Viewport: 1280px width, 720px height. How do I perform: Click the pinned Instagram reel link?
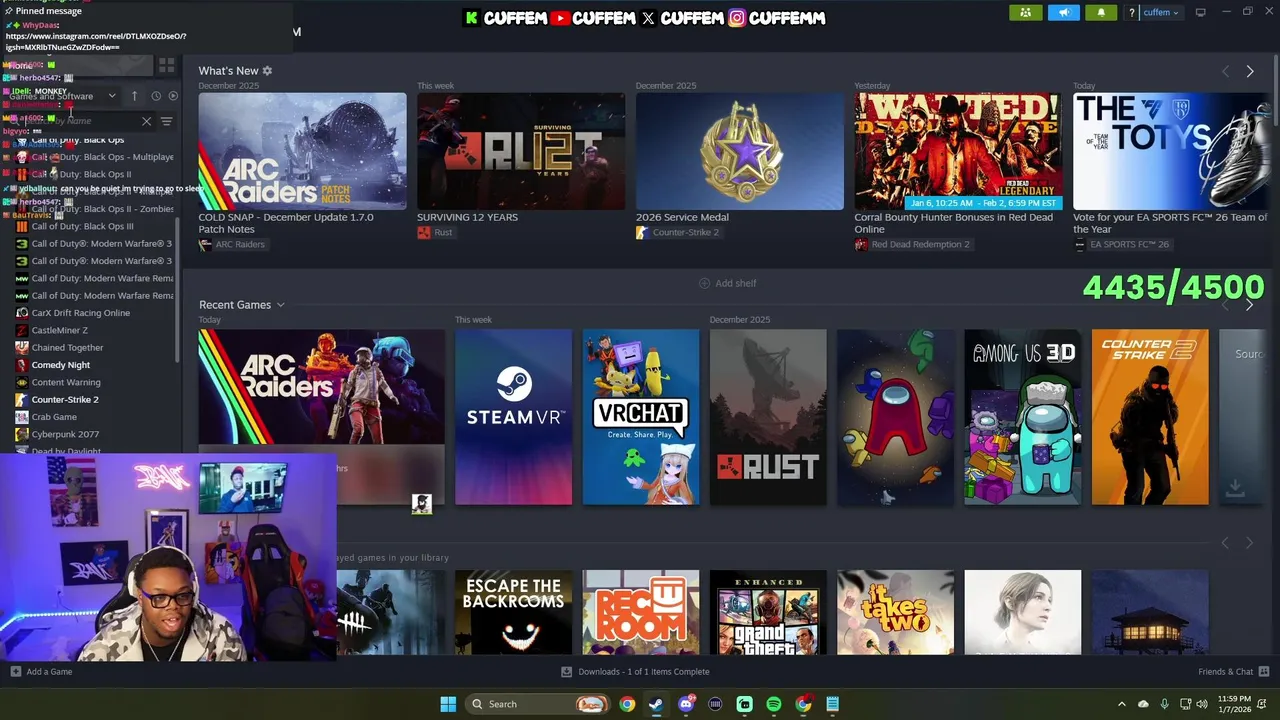point(95,41)
